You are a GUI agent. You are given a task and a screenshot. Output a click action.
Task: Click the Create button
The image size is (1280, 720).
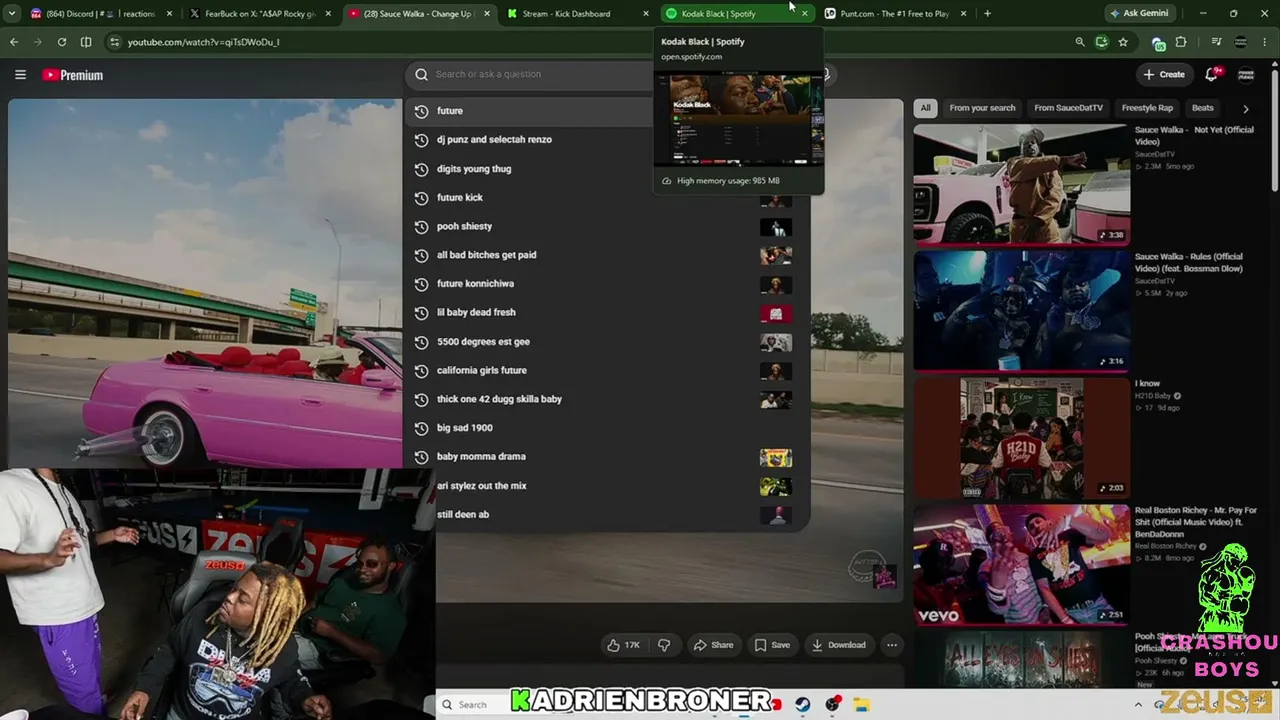click(x=1165, y=74)
